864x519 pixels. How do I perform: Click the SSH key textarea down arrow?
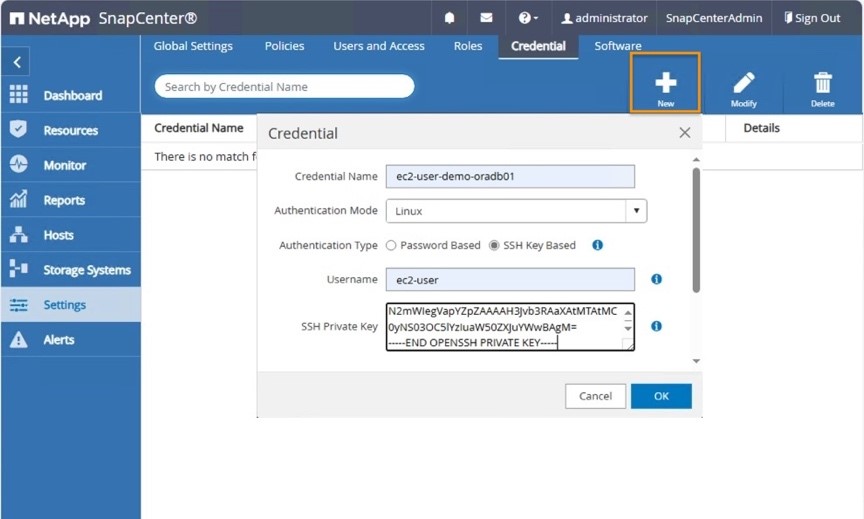(628, 329)
